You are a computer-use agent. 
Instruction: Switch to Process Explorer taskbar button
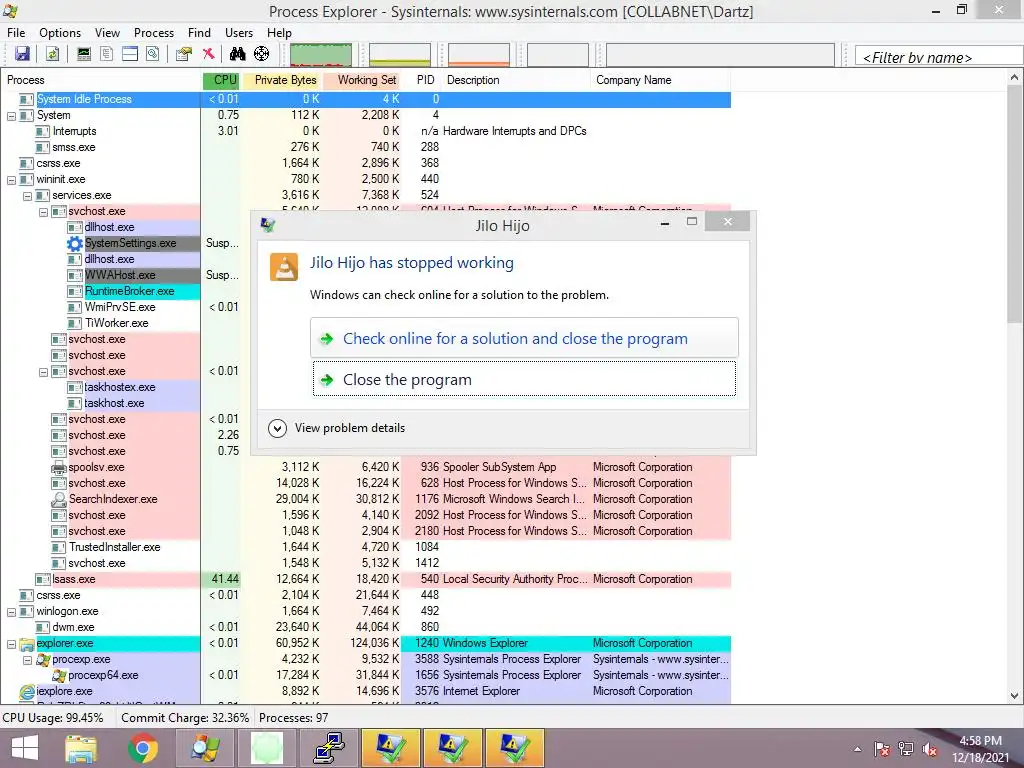(x=205, y=748)
